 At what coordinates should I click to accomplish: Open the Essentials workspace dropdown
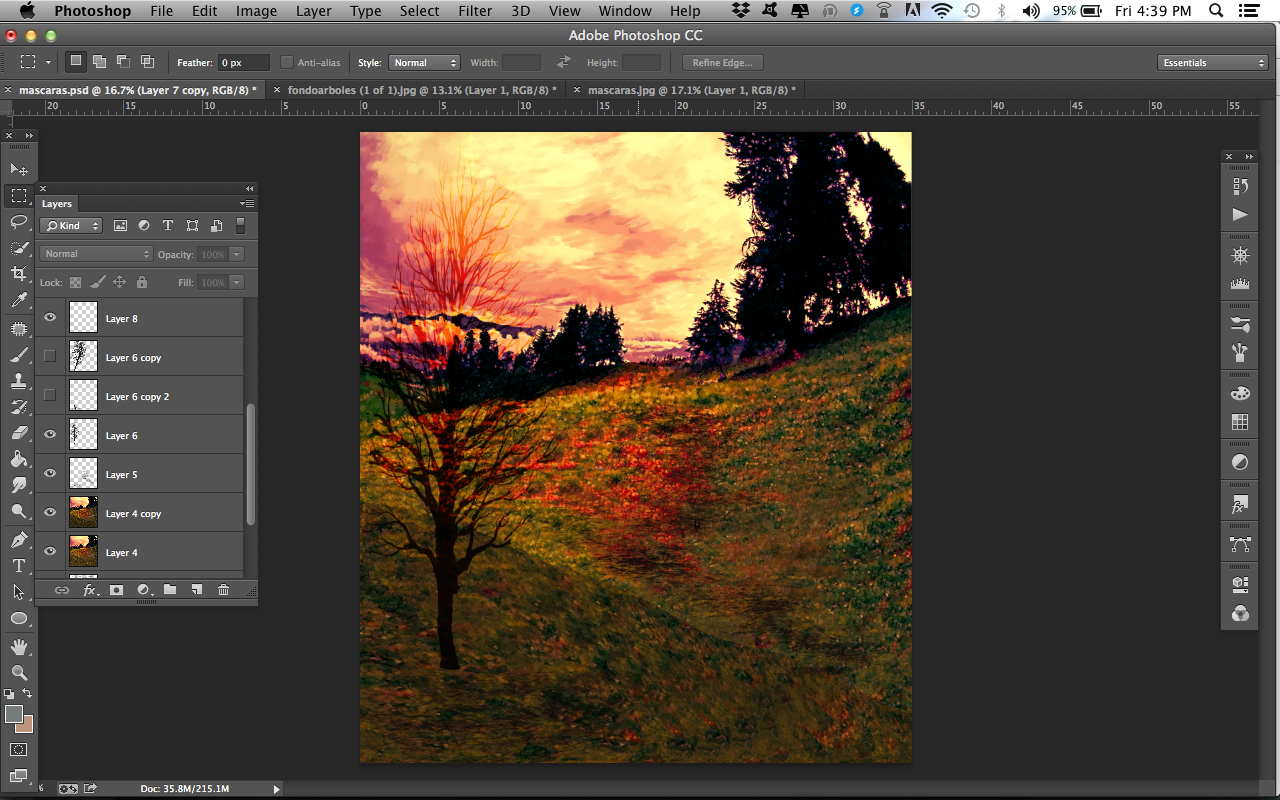(1213, 63)
